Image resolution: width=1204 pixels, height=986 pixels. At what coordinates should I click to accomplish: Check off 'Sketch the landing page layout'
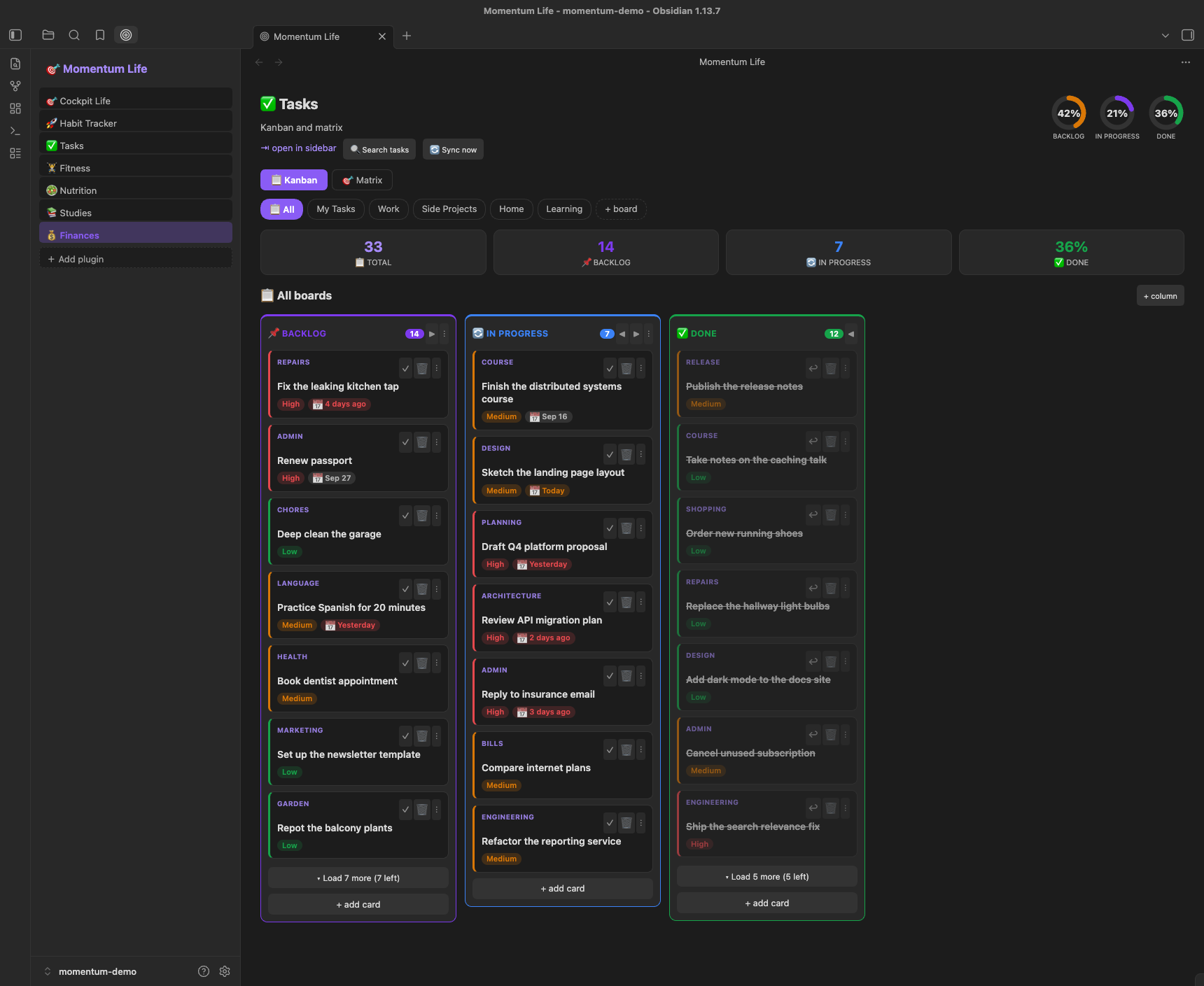coord(610,454)
